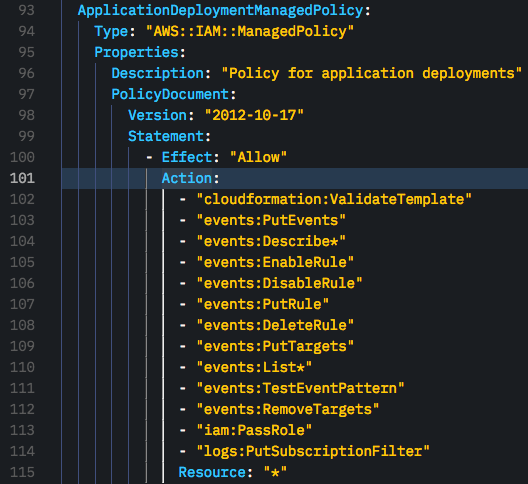Click the Statement key on line 99
The image size is (528, 484).
point(166,136)
